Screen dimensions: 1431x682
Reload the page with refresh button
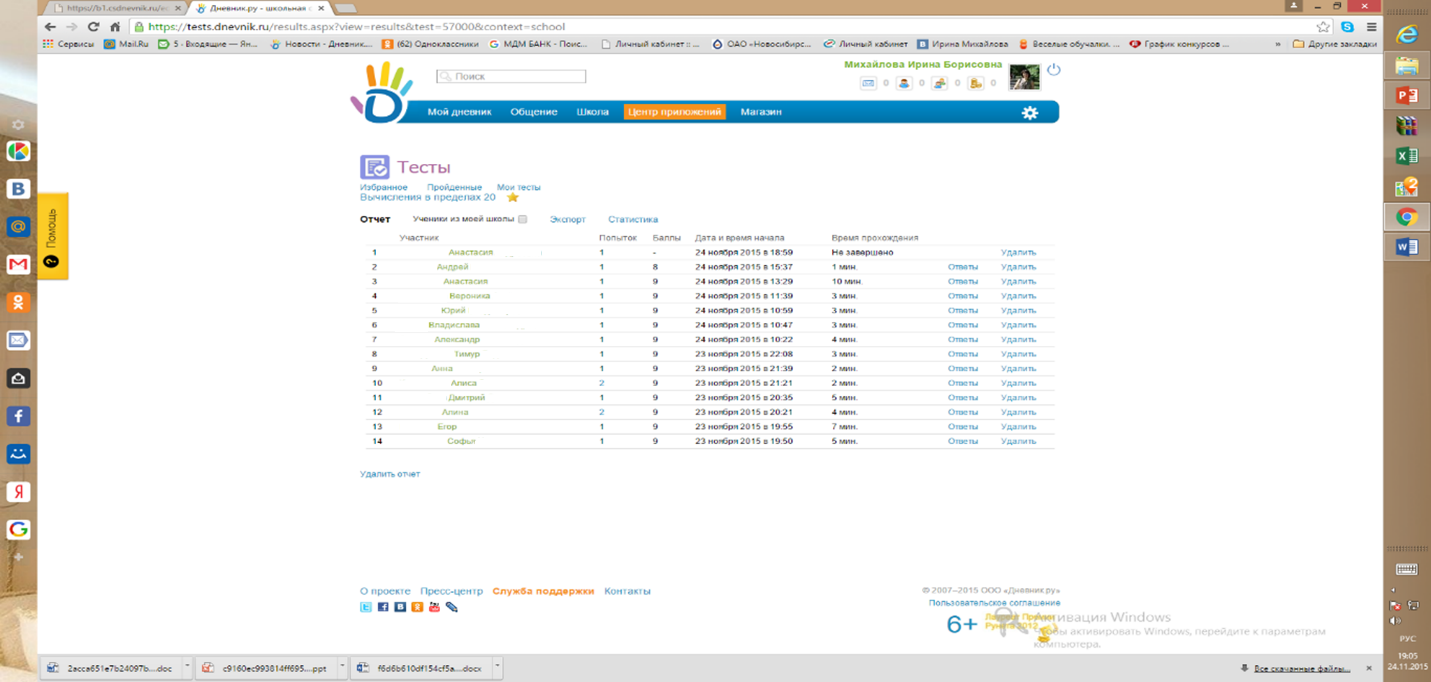coord(93,27)
